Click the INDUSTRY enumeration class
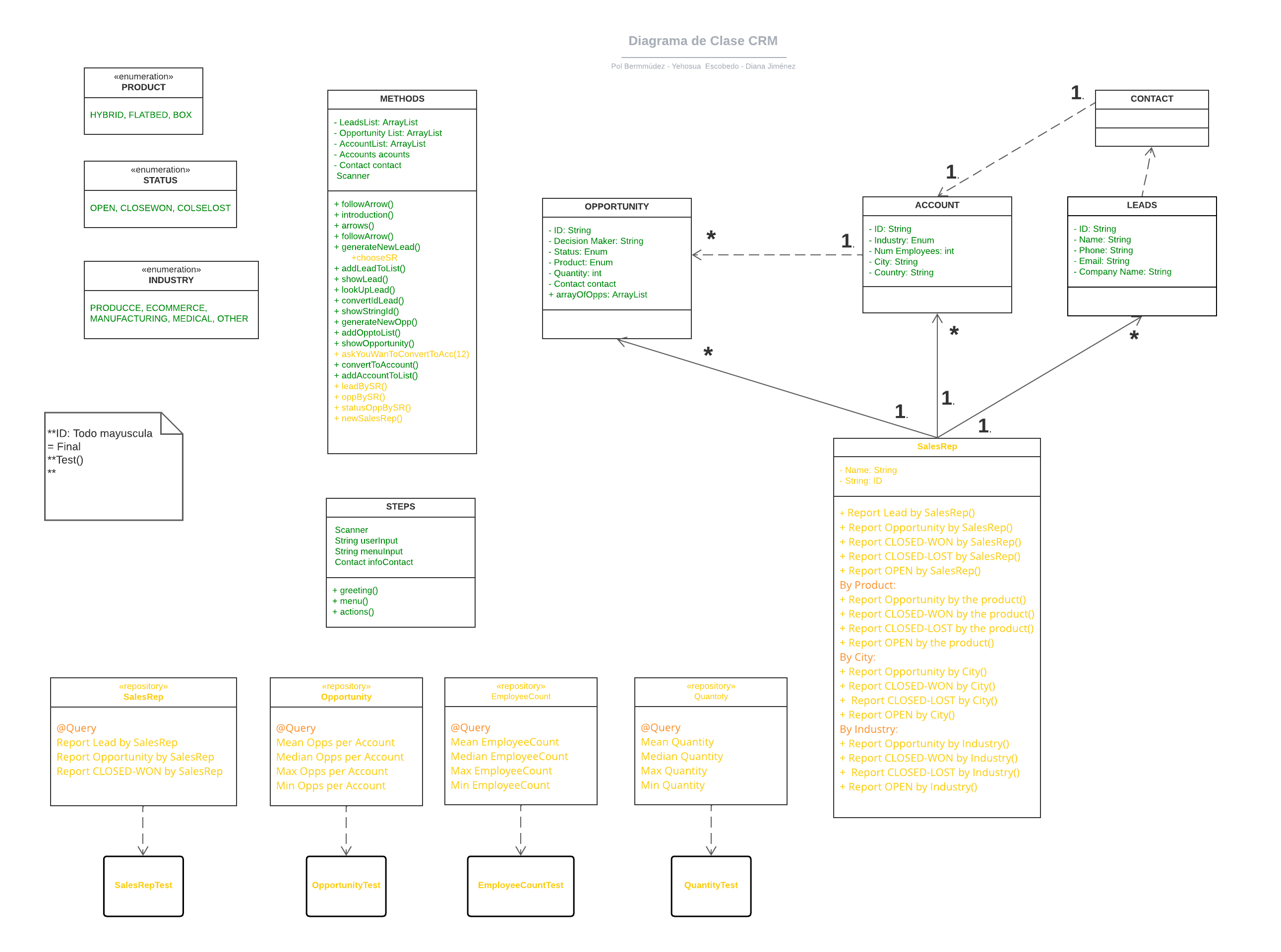The width and height of the screenshot is (1281, 952). coord(171,299)
